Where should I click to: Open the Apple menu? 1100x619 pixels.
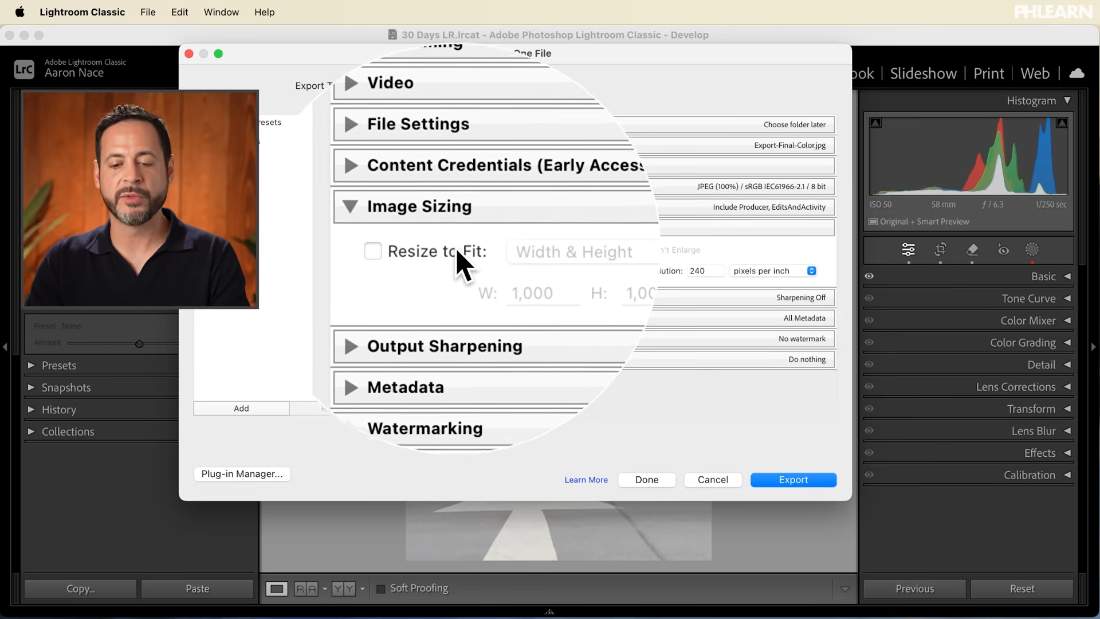[x=20, y=12]
